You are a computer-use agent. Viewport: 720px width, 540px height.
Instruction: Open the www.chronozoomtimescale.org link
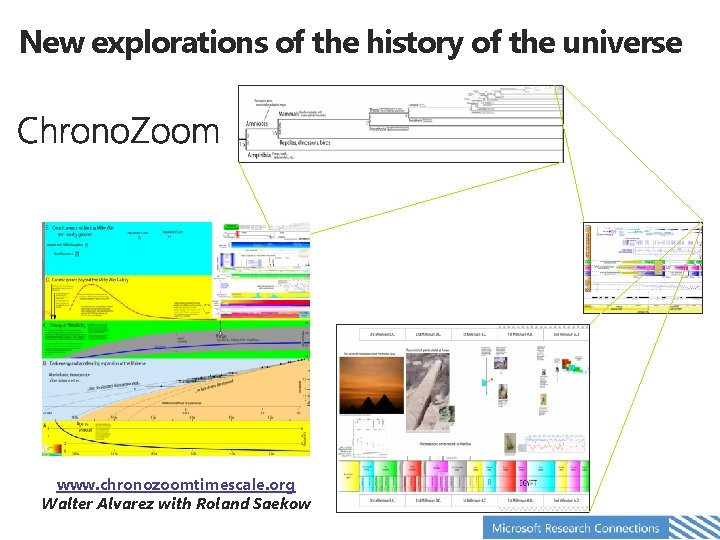click(x=176, y=485)
